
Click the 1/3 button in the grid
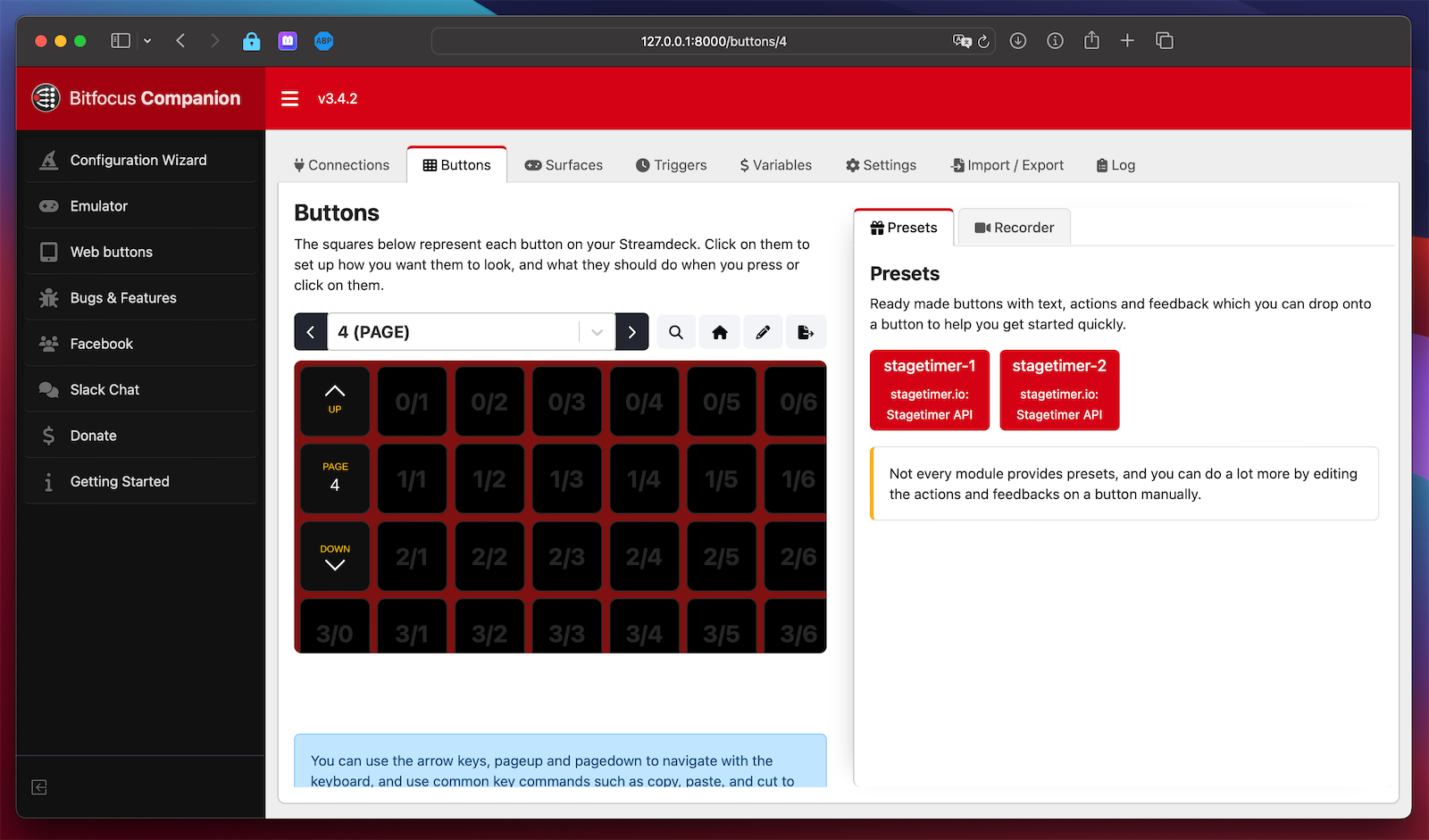[566, 479]
